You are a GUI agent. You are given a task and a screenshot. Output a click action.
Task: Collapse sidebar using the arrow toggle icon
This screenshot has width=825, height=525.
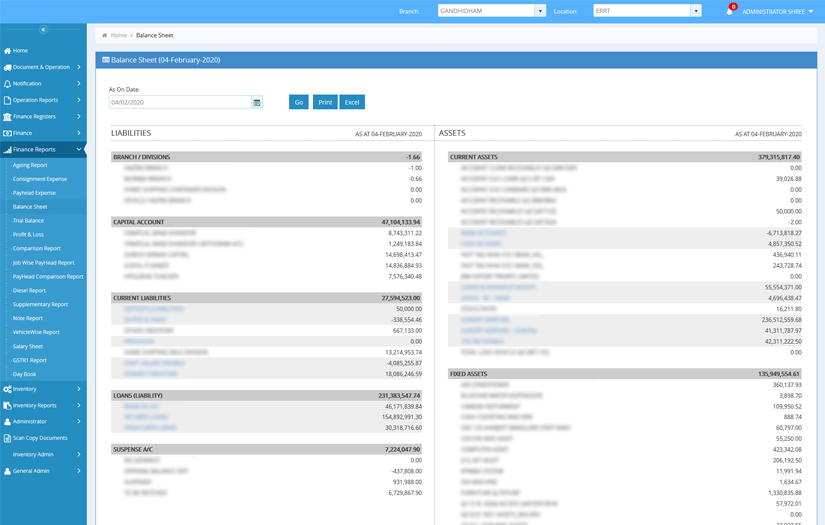(x=44, y=29)
